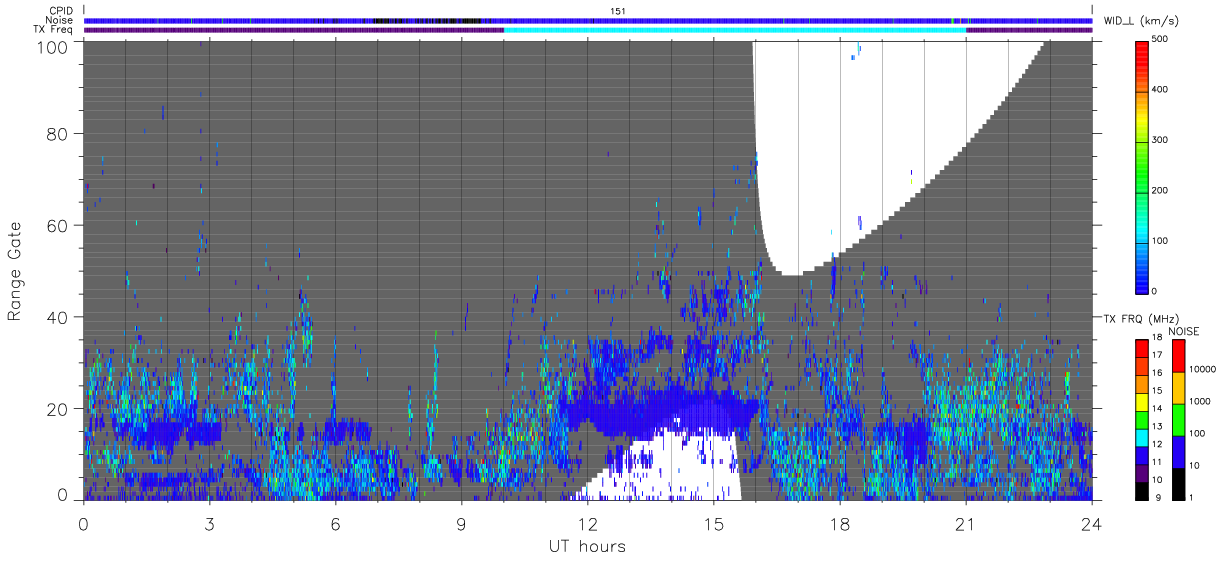Click the blue 11–12 MHz TX FRQ swatch
This screenshot has width=1228, height=567.
click(1142, 454)
